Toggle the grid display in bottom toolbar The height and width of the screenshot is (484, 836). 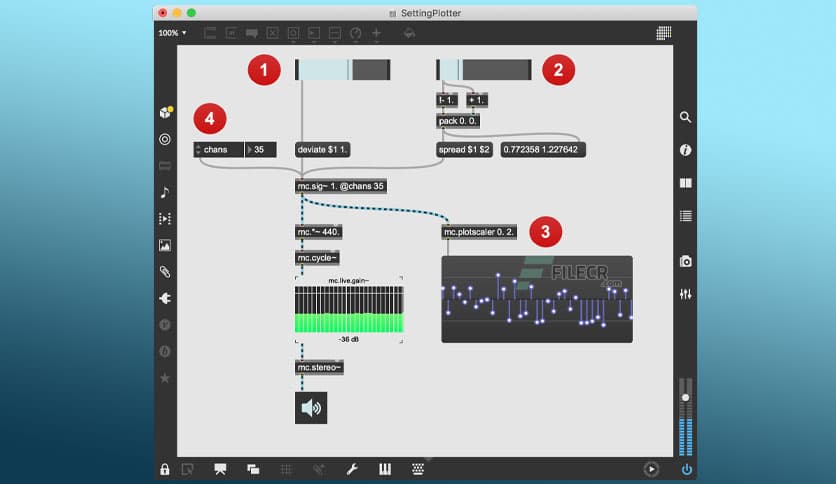pos(286,469)
